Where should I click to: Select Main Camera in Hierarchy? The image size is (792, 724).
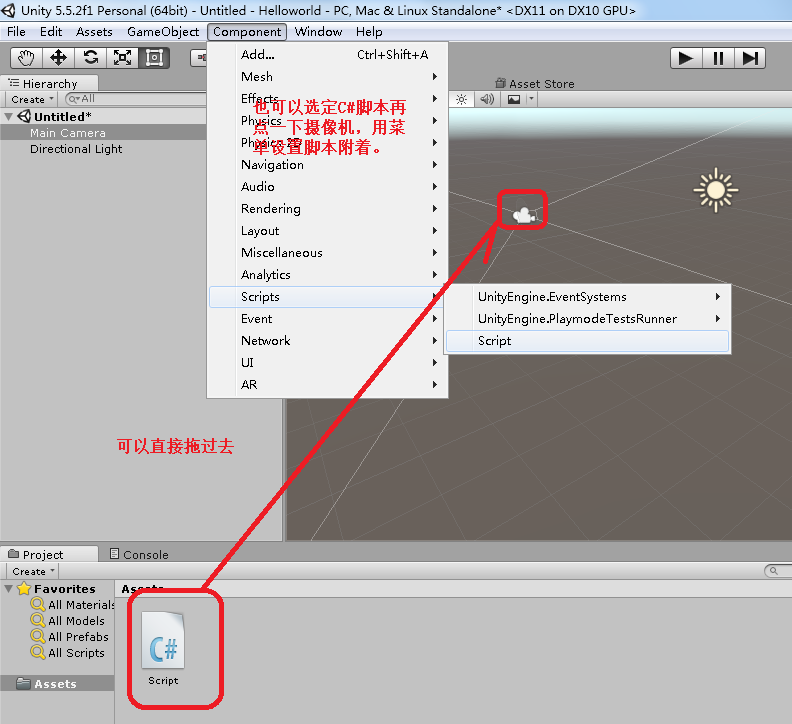(103, 133)
